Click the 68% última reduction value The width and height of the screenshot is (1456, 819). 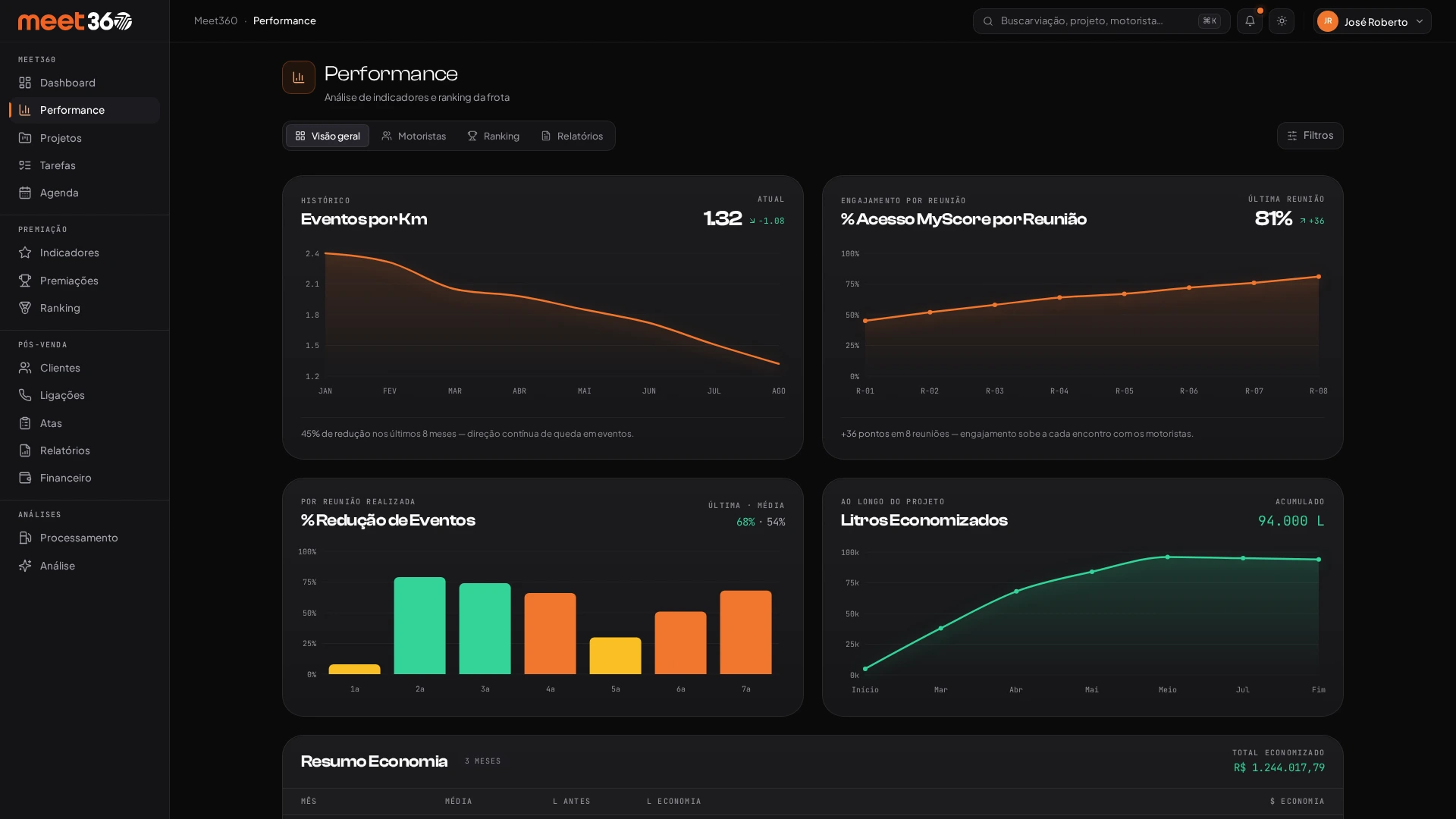[745, 522]
